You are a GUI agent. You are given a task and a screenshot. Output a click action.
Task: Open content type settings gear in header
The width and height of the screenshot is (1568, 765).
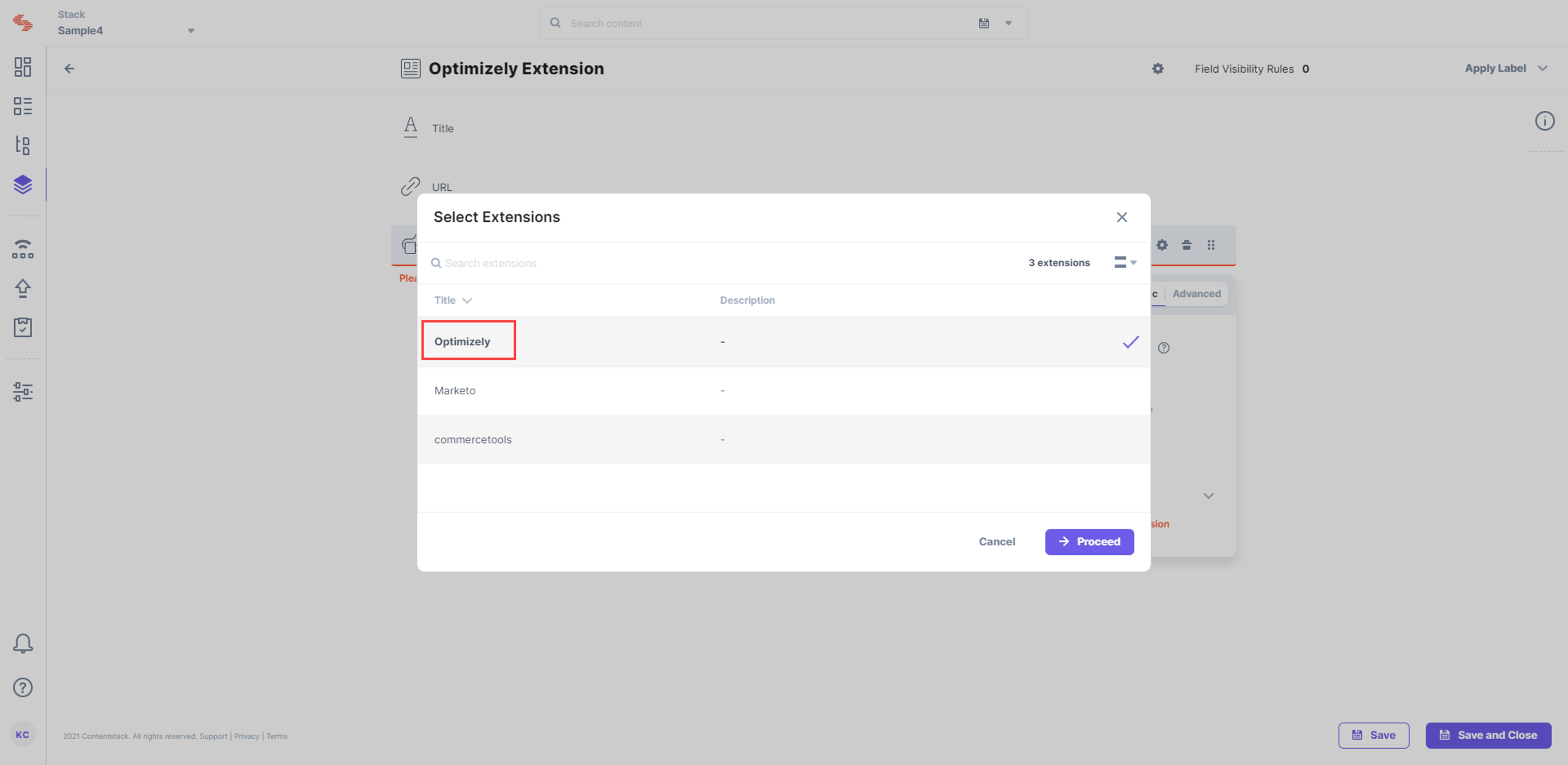[x=1158, y=69]
